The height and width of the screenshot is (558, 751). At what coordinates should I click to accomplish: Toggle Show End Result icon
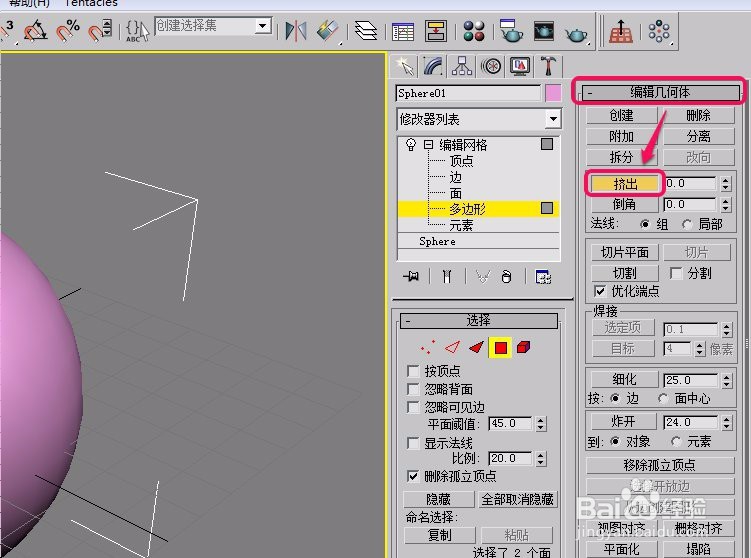click(x=446, y=276)
